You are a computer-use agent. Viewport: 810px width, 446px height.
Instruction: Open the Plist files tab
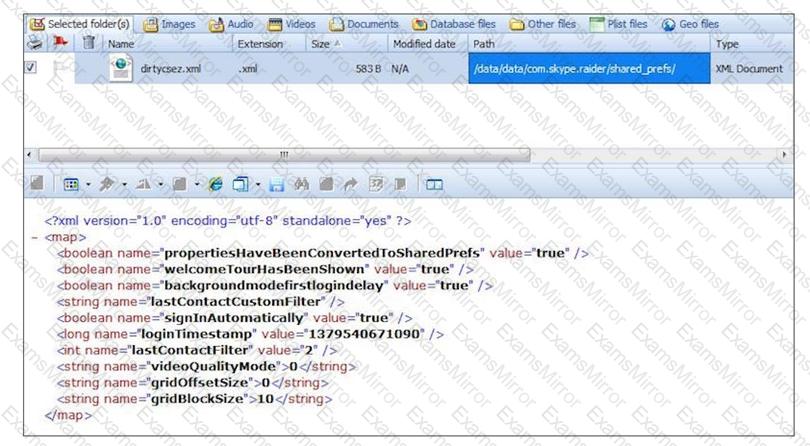[618, 24]
